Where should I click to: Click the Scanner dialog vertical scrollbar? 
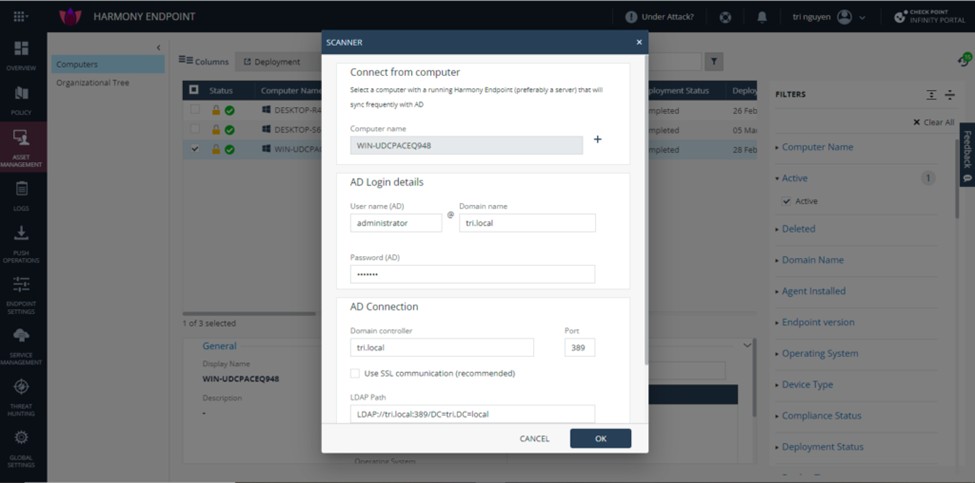pyautogui.click(x=647, y=209)
